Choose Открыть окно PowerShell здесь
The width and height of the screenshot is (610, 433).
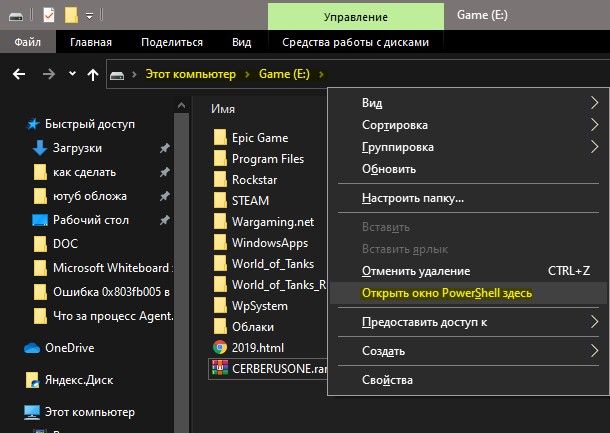point(468,293)
